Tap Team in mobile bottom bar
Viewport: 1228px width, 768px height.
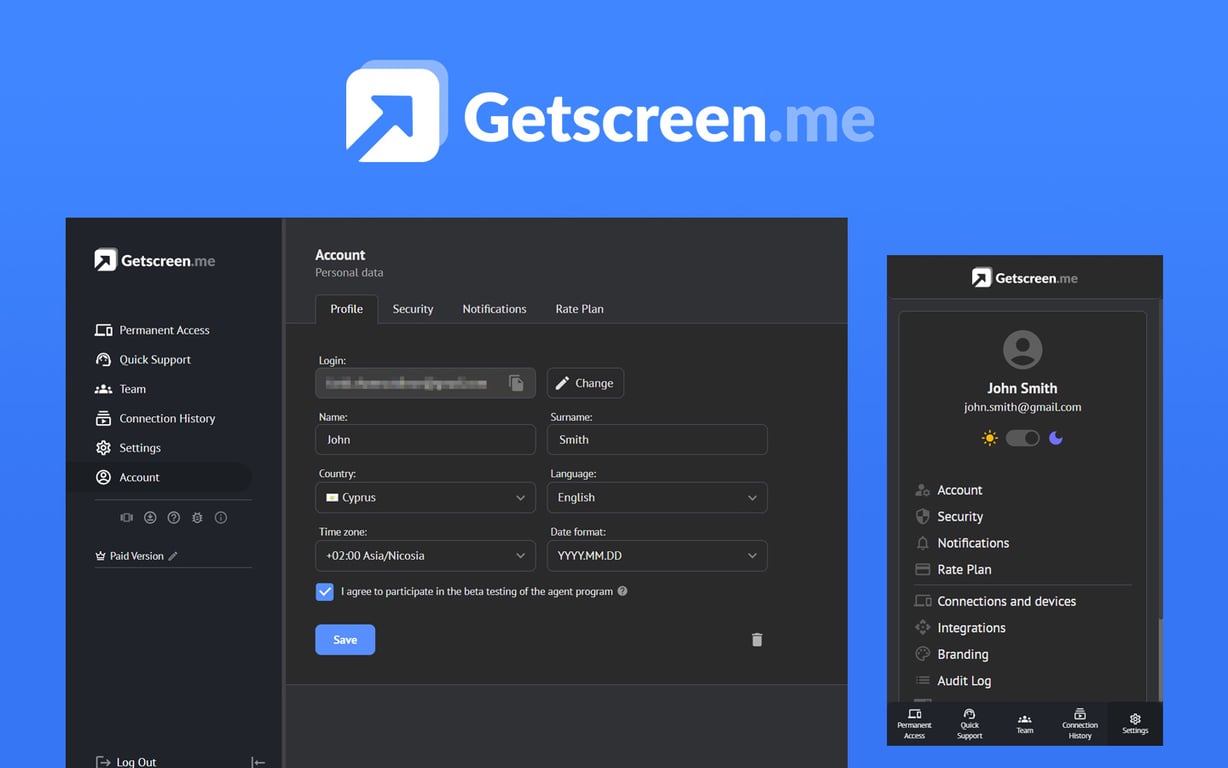(x=1025, y=724)
